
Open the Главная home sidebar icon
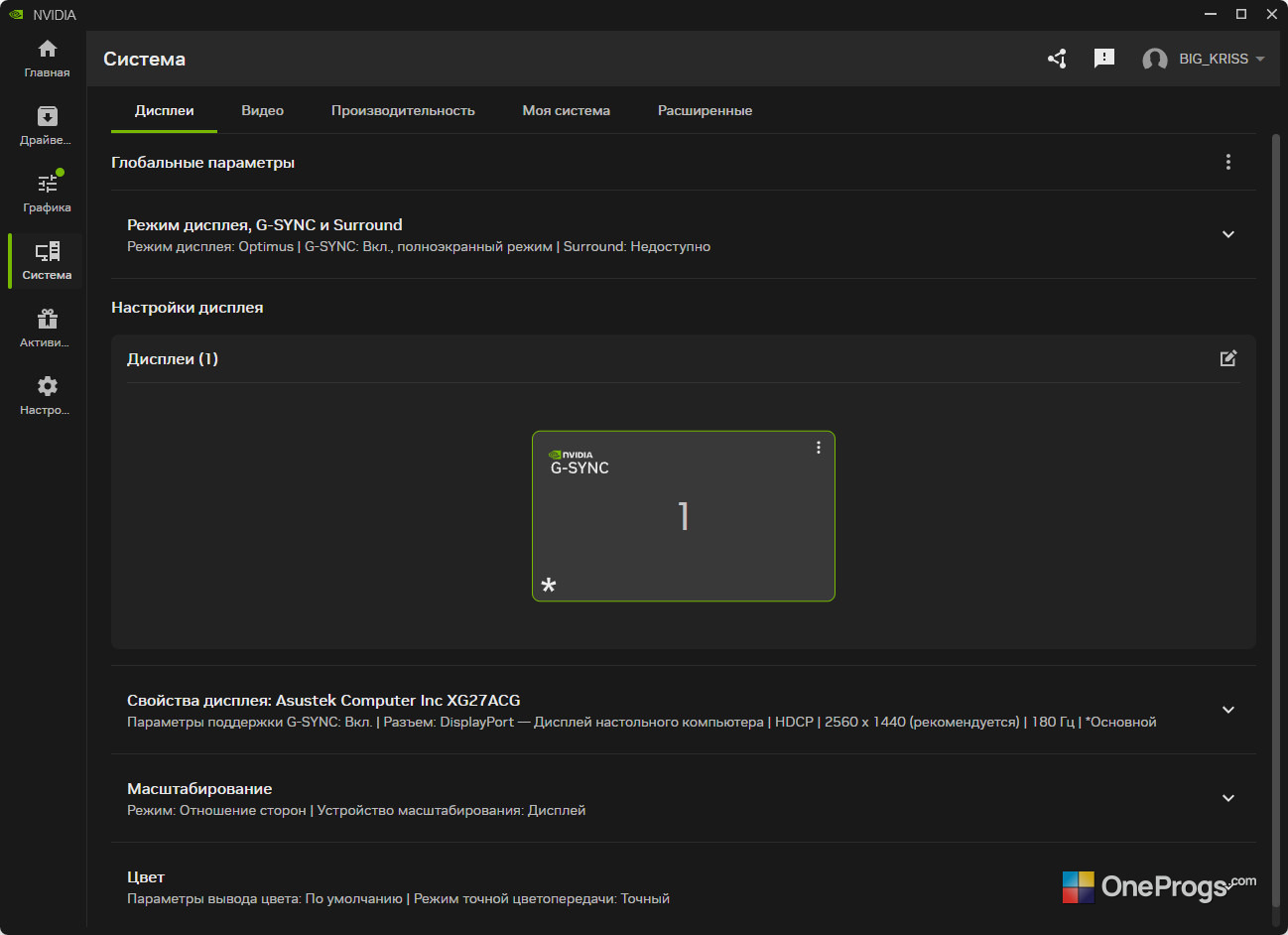[47, 59]
